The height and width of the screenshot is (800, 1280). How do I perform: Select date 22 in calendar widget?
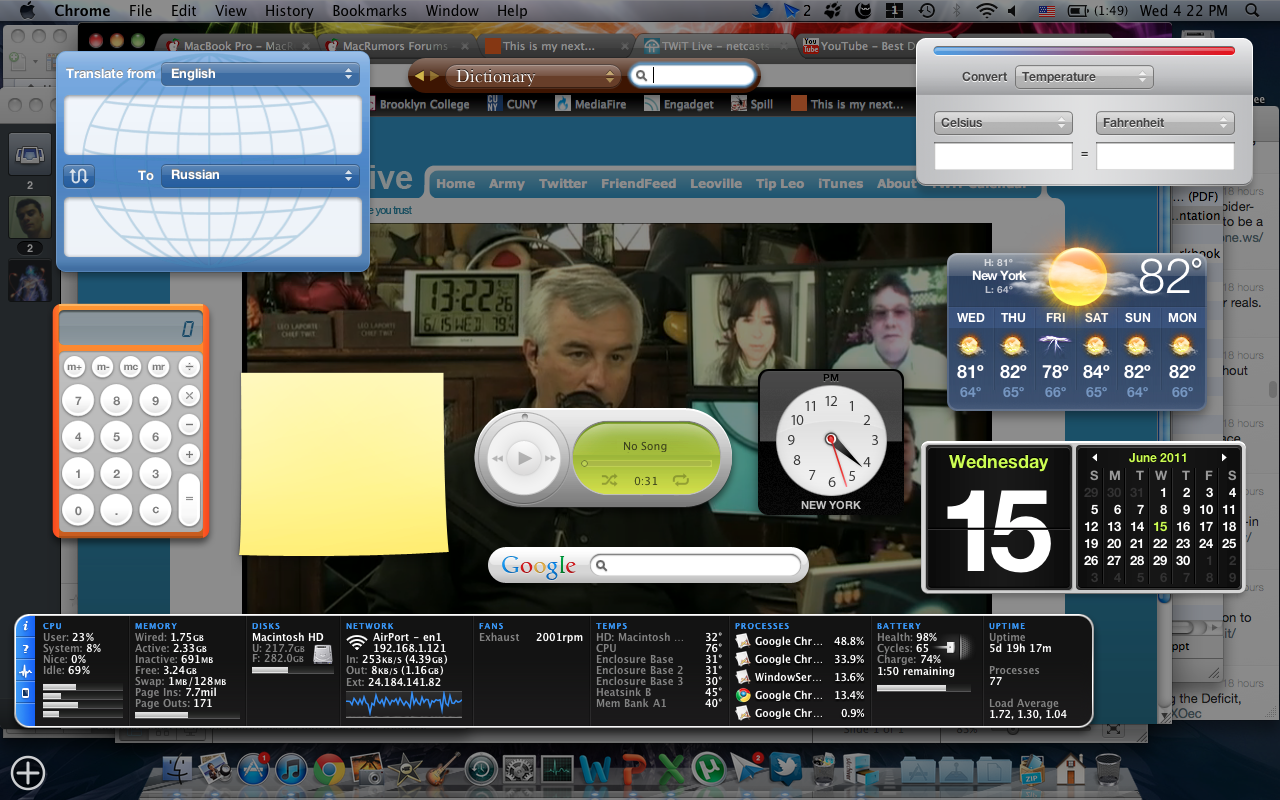1160,544
